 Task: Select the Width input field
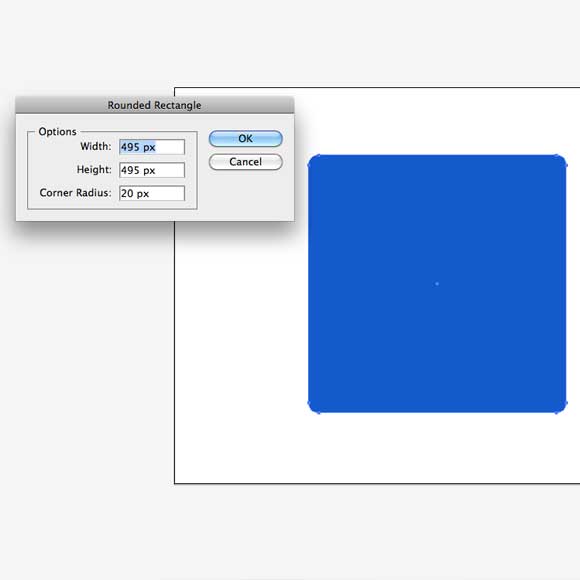click(x=152, y=147)
